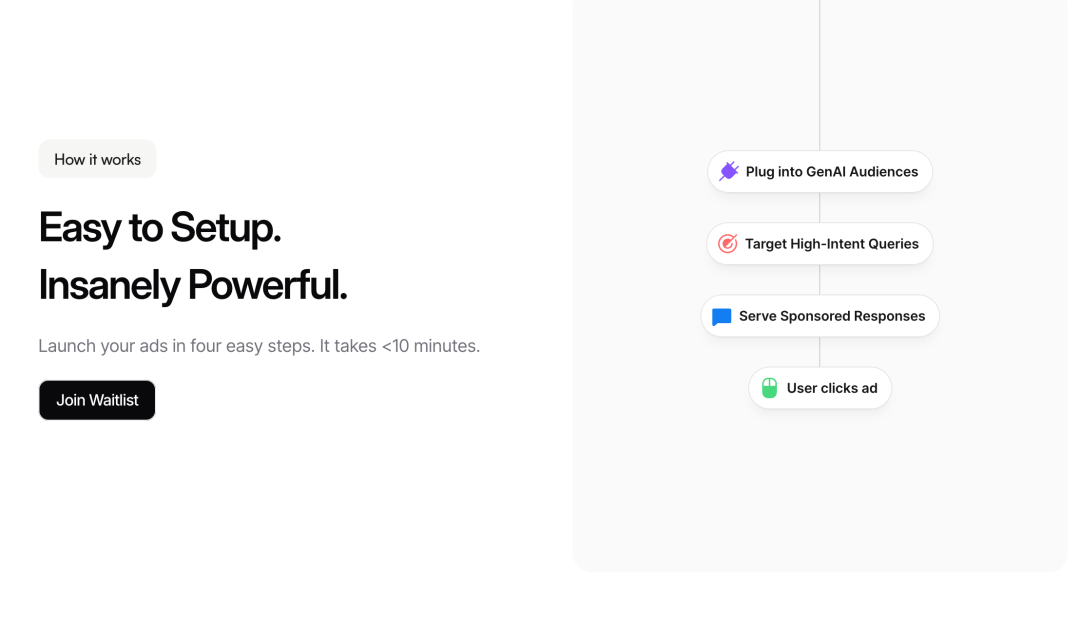
Task: Select the 'User clicks ad' label
Action: click(832, 388)
